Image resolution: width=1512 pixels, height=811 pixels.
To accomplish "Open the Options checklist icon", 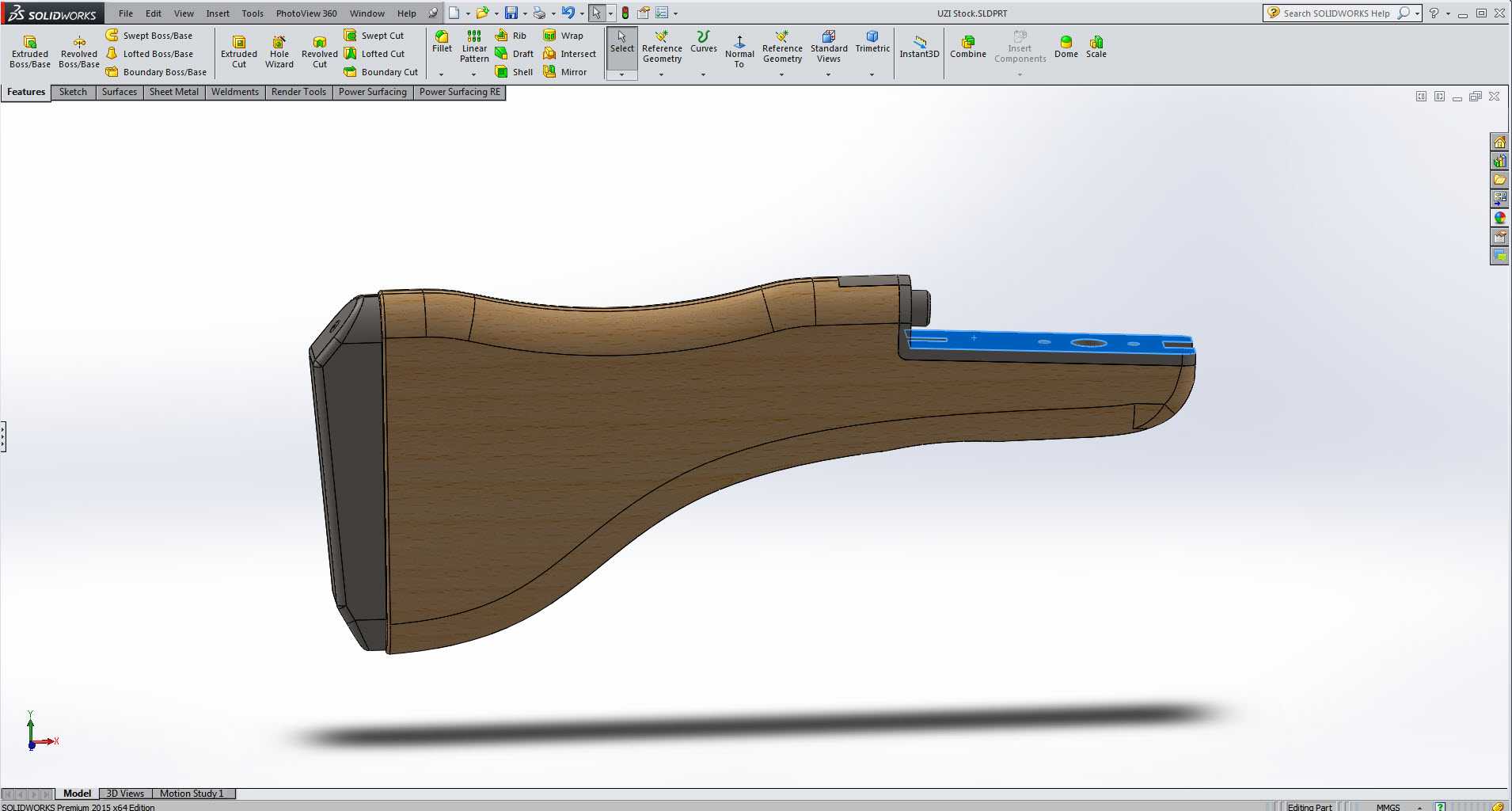I will [662, 13].
